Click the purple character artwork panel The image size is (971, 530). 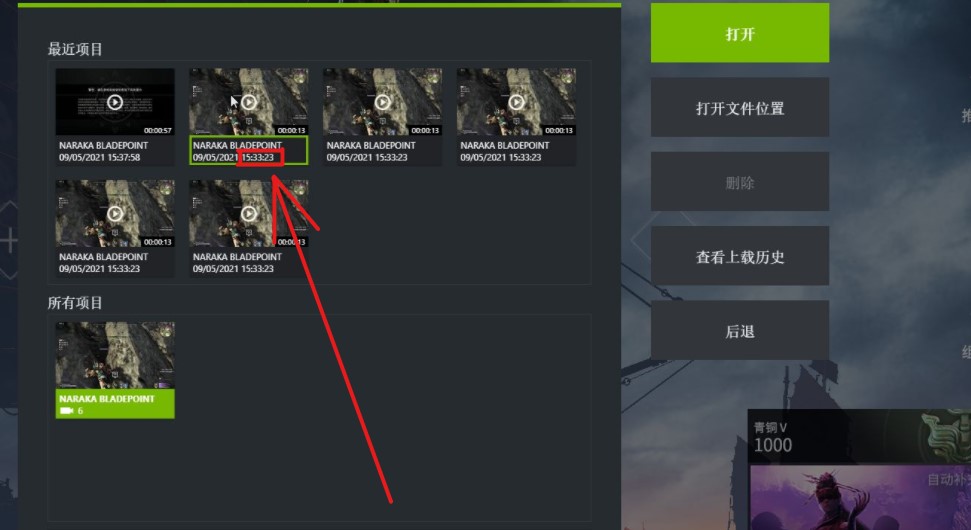point(861,498)
